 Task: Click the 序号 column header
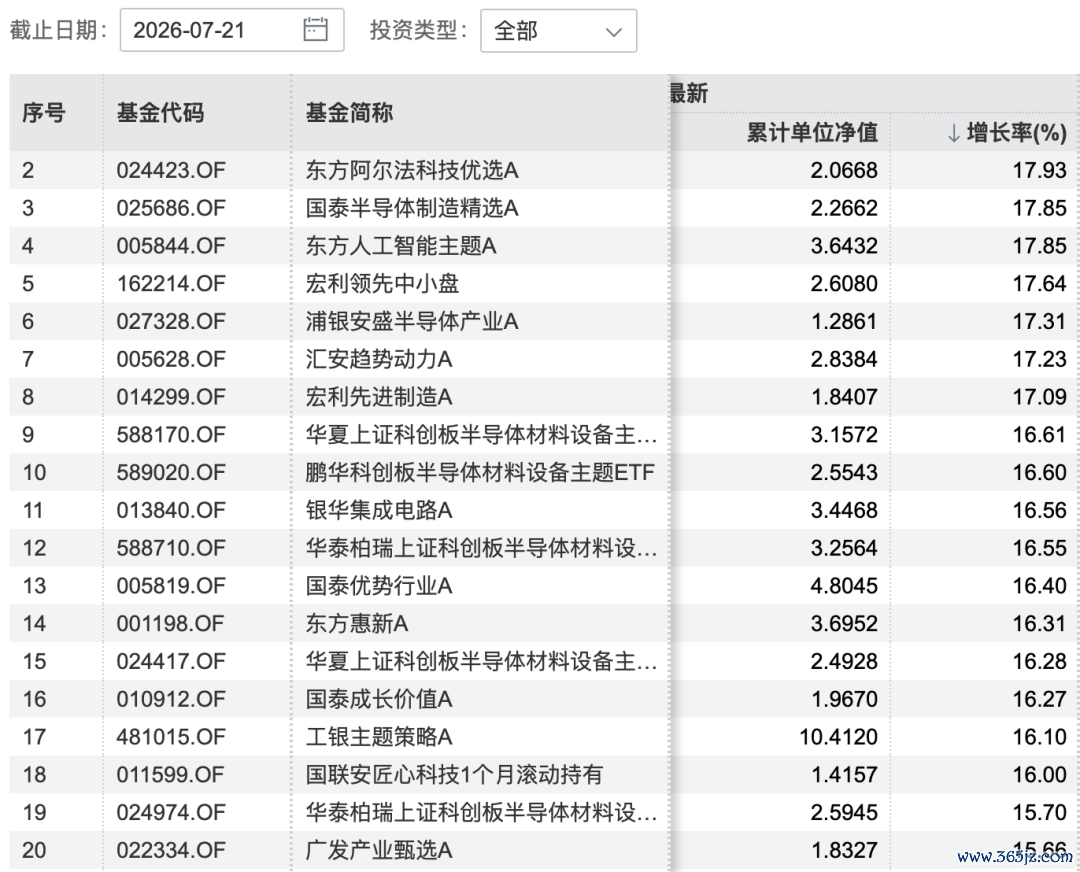[x=43, y=112]
